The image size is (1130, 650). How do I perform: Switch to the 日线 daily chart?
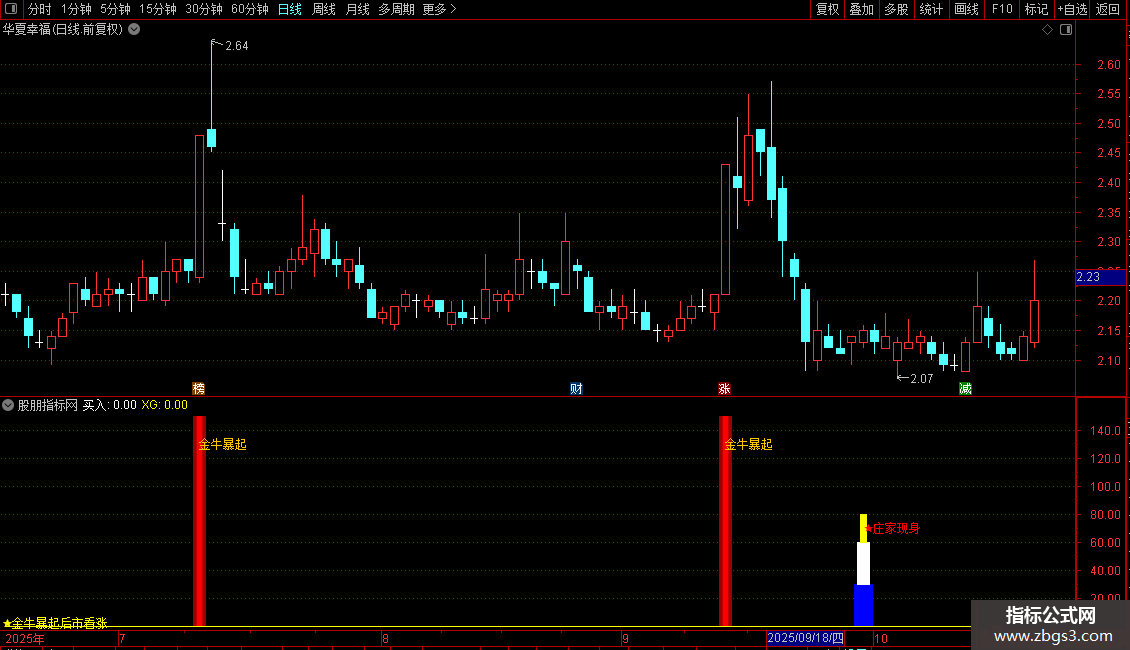click(x=290, y=9)
